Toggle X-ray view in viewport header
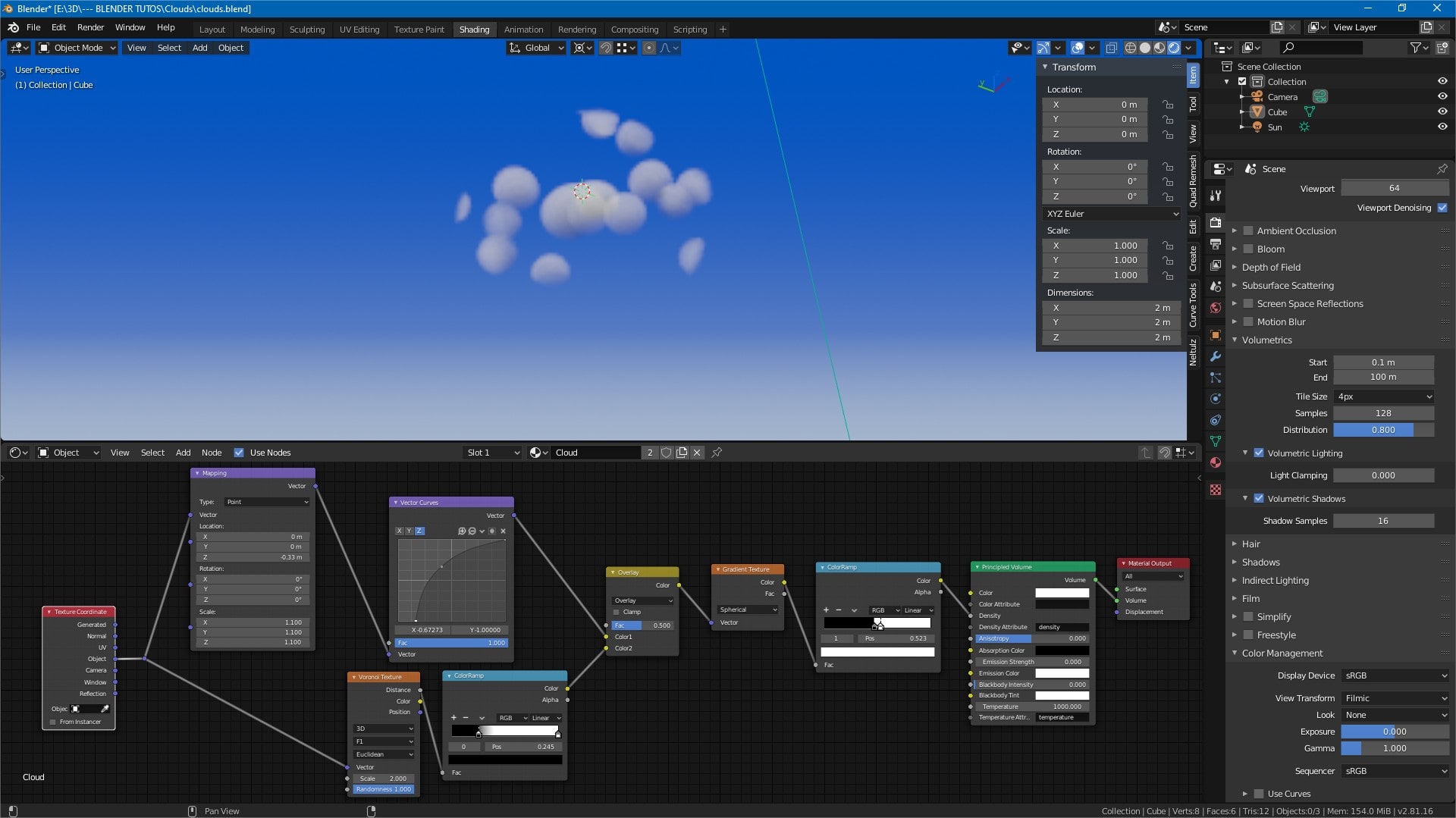This screenshot has height=818, width=1456. (x=1111, y=48)
